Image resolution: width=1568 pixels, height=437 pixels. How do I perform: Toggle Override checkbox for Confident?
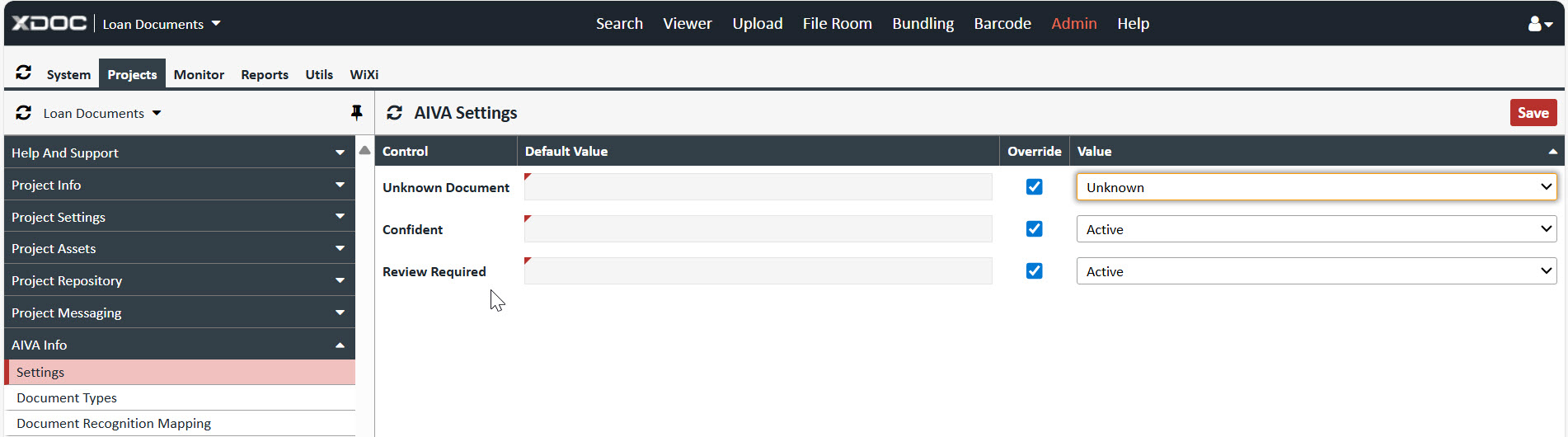1034,229
